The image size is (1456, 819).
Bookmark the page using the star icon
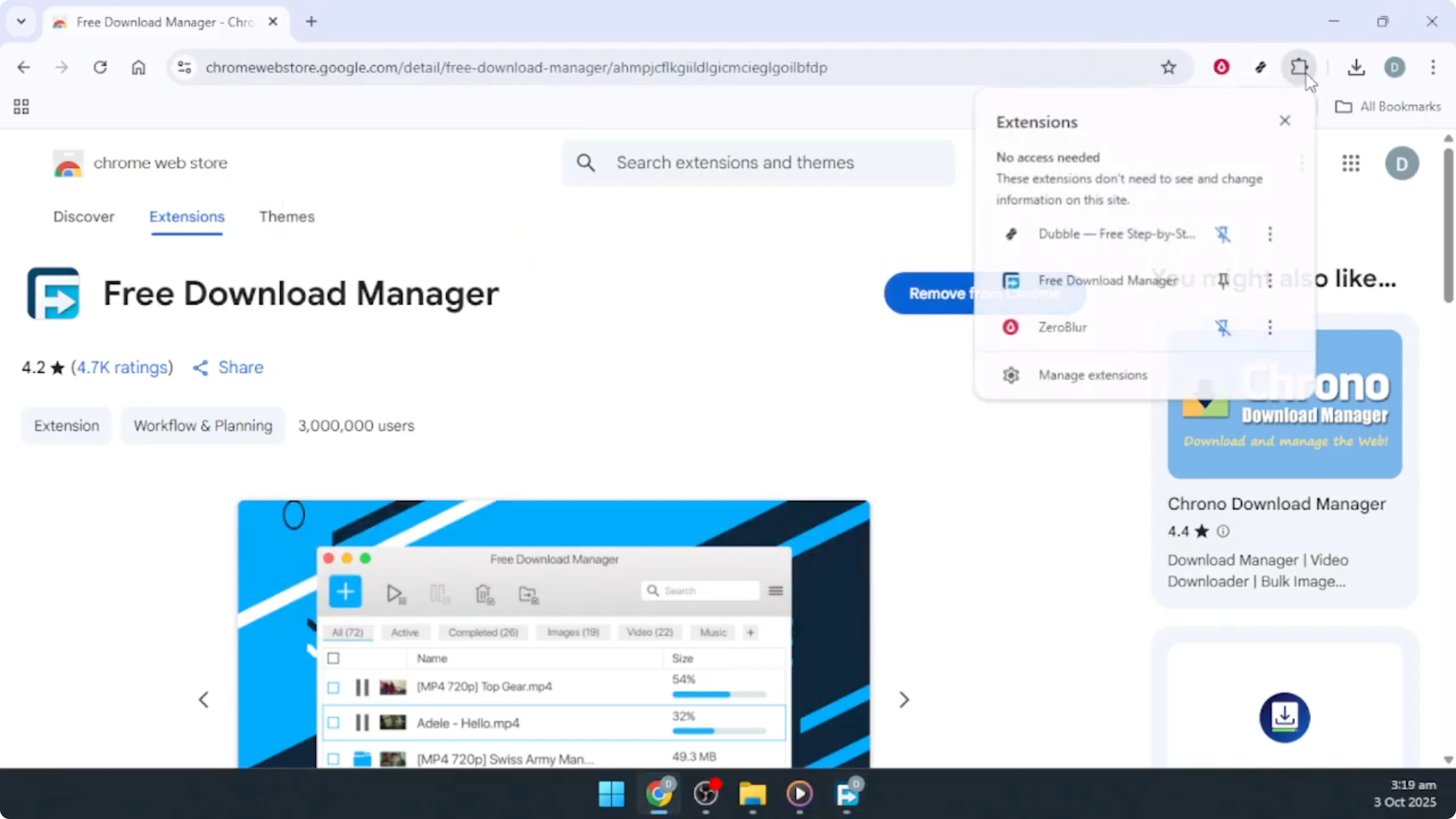tap(1169, 67)
